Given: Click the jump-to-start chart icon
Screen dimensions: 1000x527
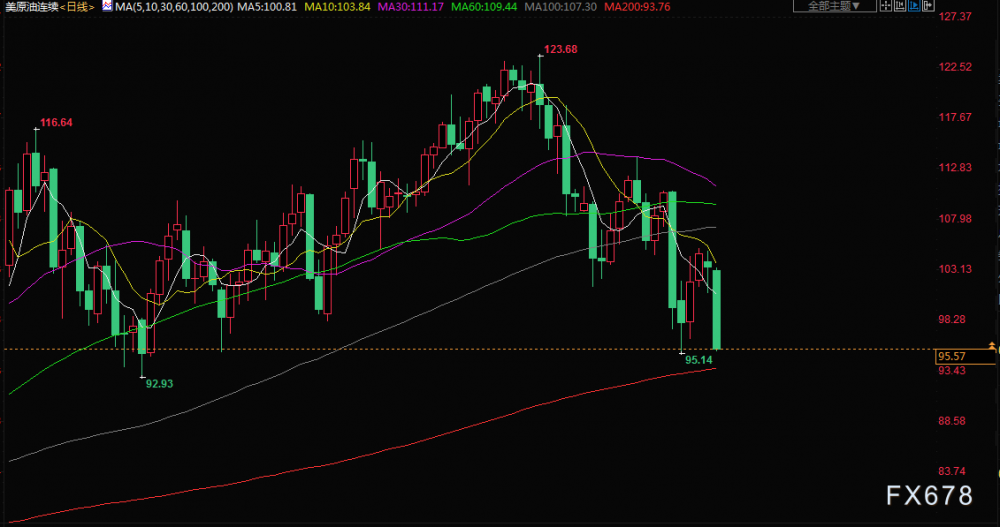Looking at the screenshot, I should tap(900, 6).
